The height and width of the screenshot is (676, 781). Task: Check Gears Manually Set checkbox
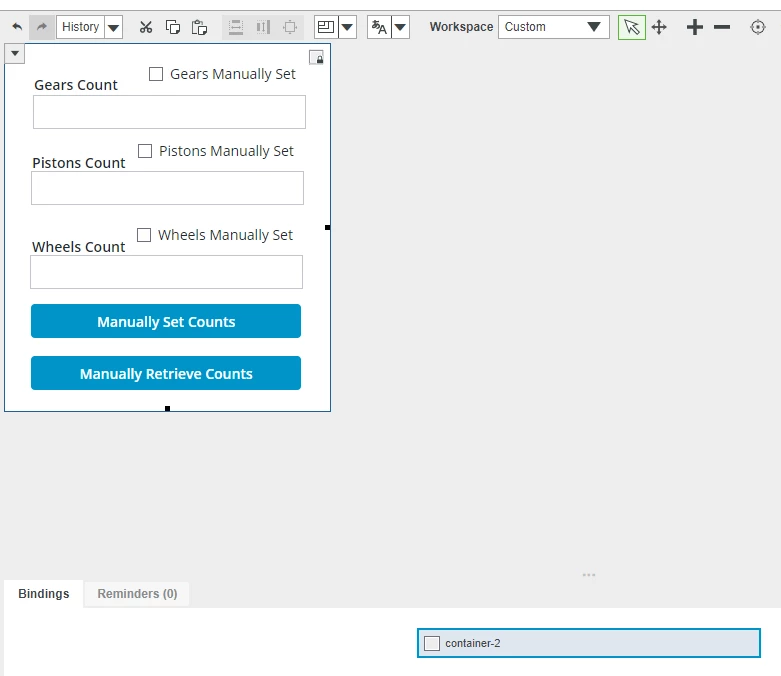click(x=156, y=74)
